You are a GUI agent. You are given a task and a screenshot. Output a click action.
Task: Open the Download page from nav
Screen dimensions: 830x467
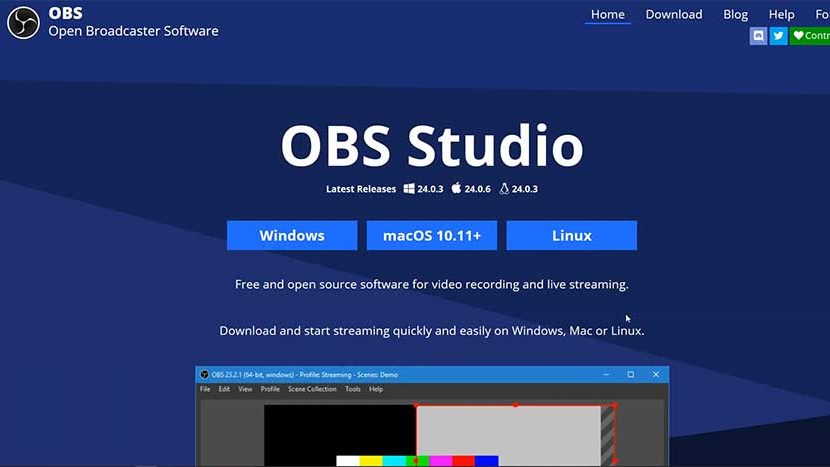674,14
